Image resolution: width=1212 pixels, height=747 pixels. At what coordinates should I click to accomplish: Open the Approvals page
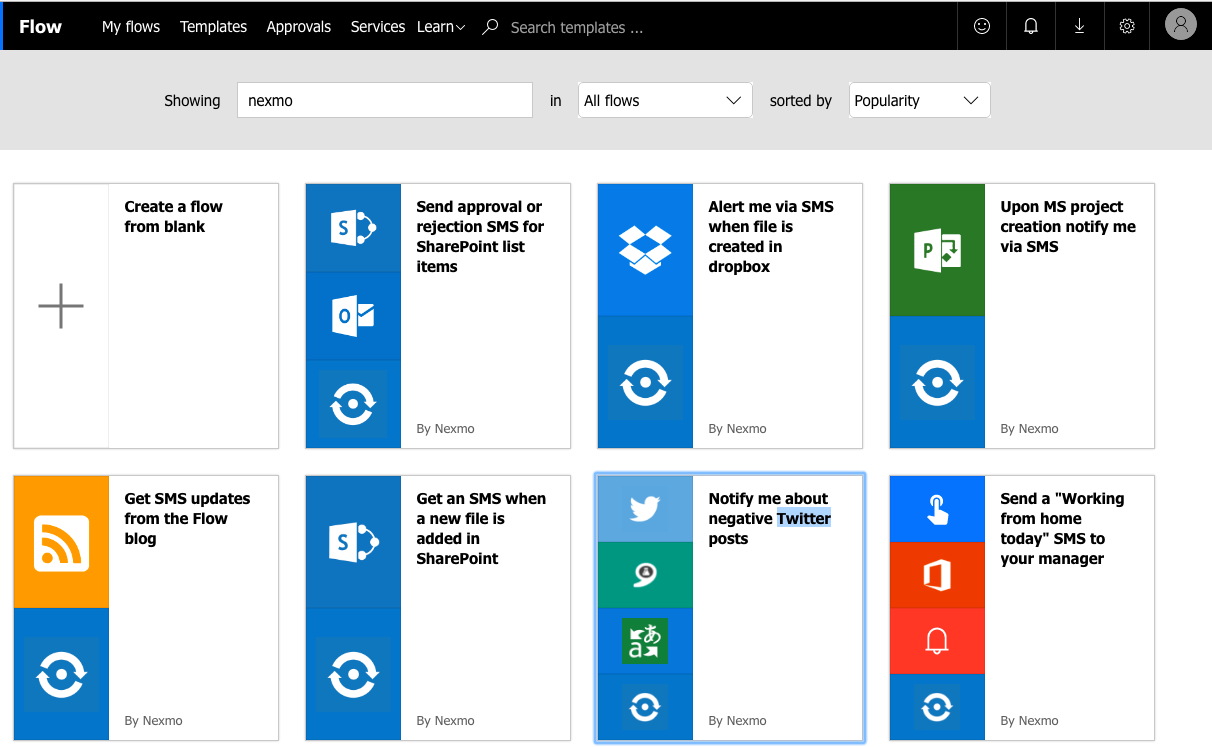(x=298, y=27)
